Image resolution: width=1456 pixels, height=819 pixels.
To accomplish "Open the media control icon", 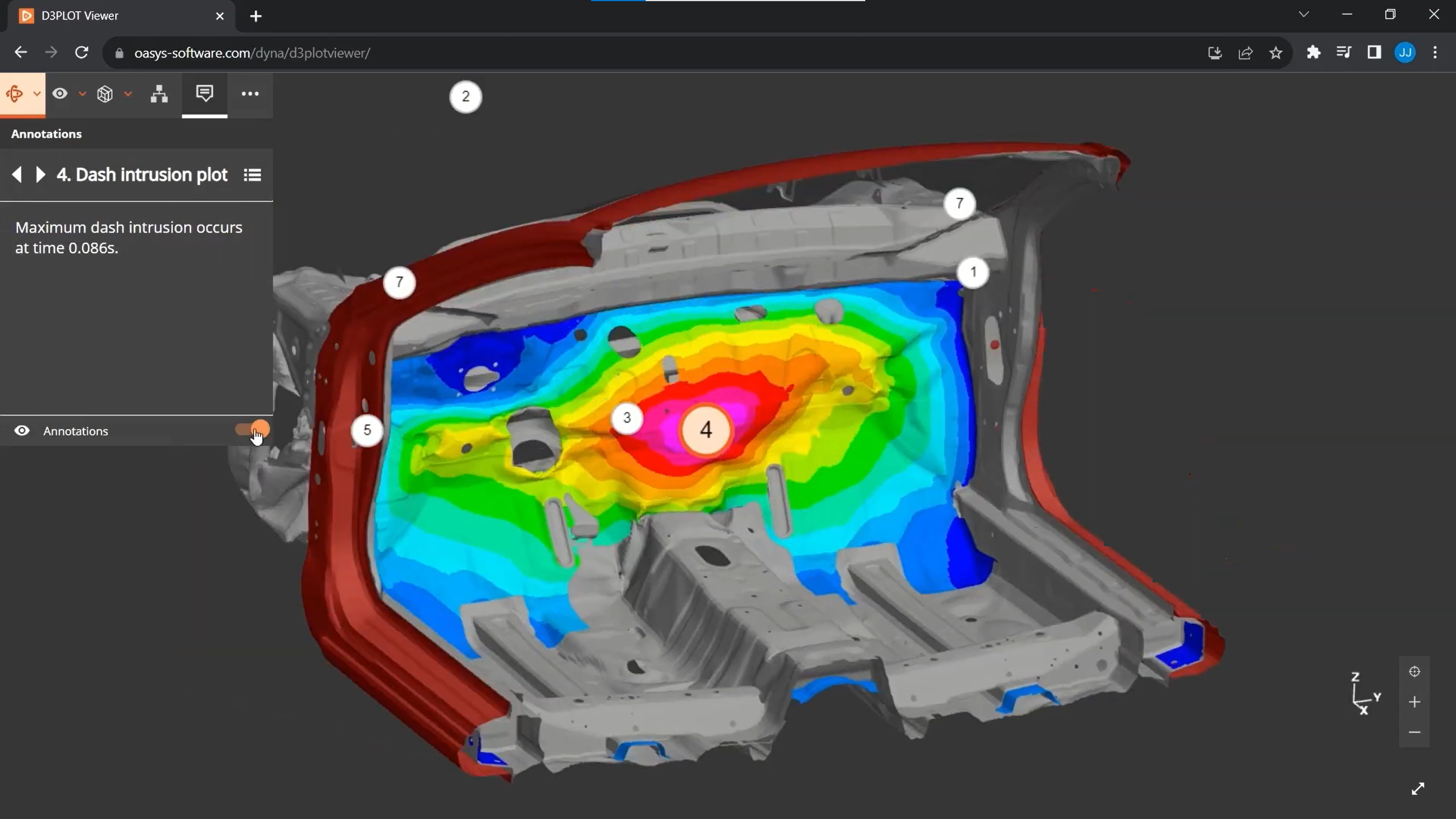I will (x=1344, y=53).
